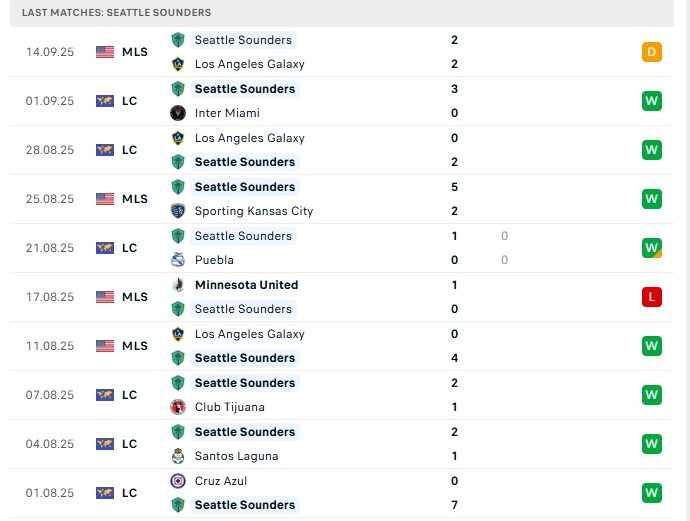This screenshot has height=521, width=690.
Task: Click the LC competition flag on 01.09.25
Action: click(x=105, y=101)
